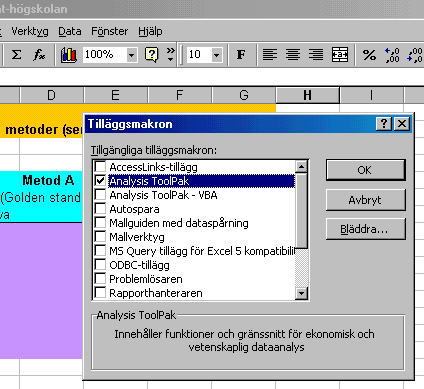
Task: Open the font size dropdown arrow
Action: click(x=217, y=55)
